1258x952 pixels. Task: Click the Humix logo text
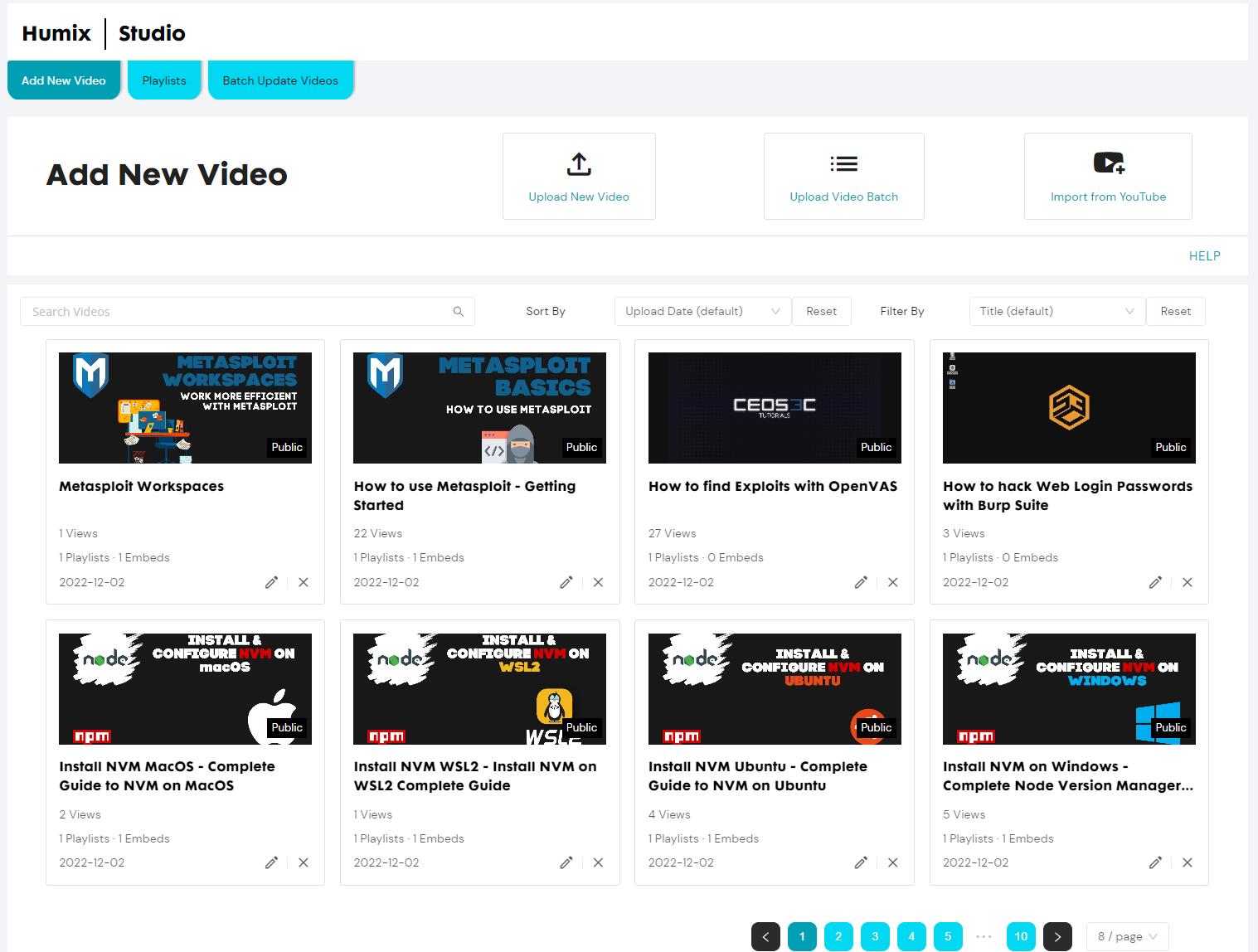[x=56, y=33]
